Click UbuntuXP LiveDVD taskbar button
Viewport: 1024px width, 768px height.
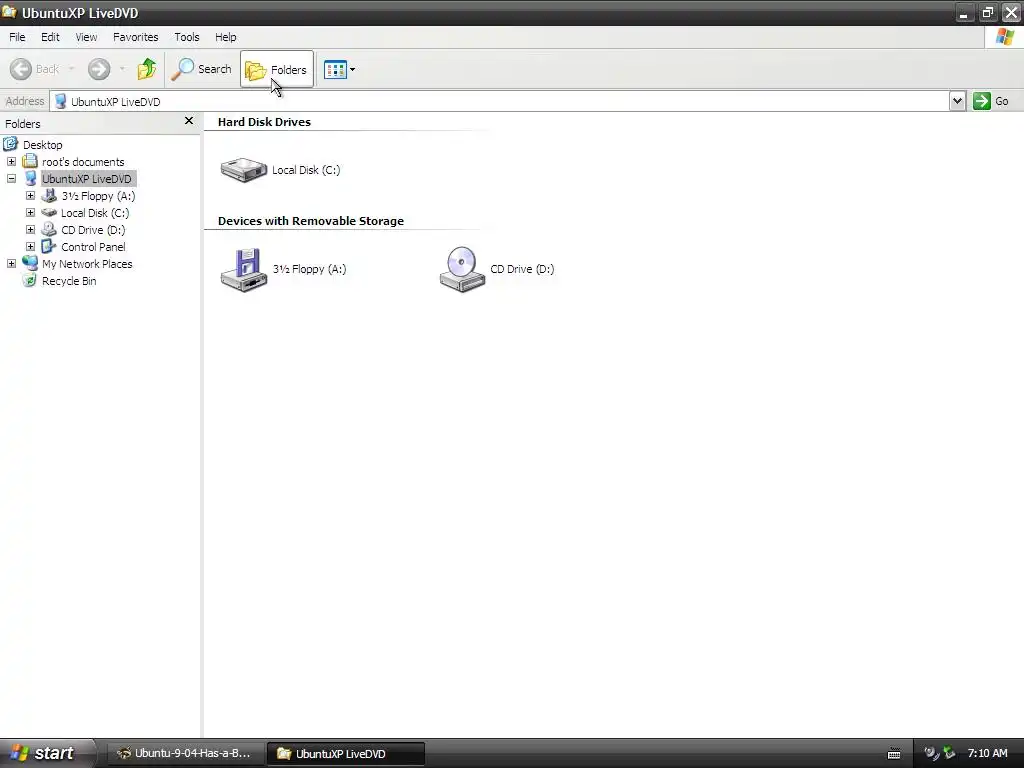[345, 754]
